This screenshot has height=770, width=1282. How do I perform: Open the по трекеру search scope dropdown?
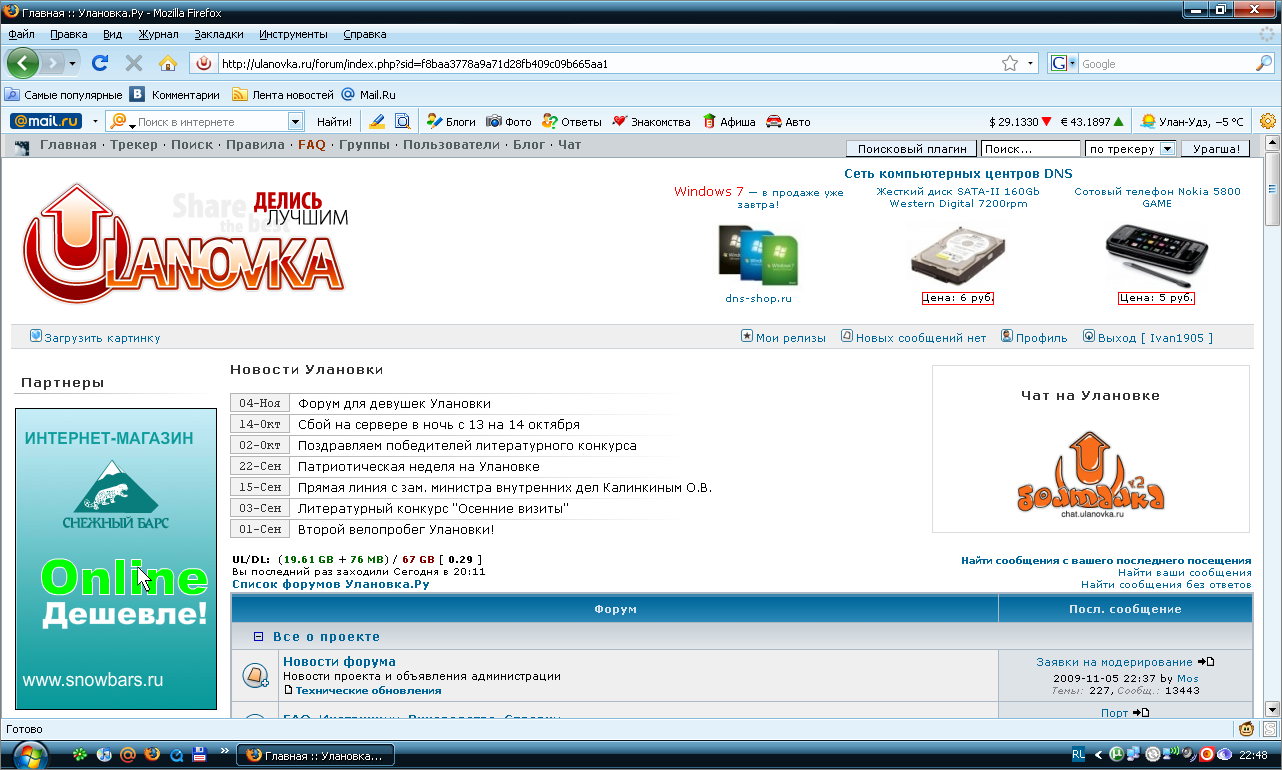point(1166,149)
